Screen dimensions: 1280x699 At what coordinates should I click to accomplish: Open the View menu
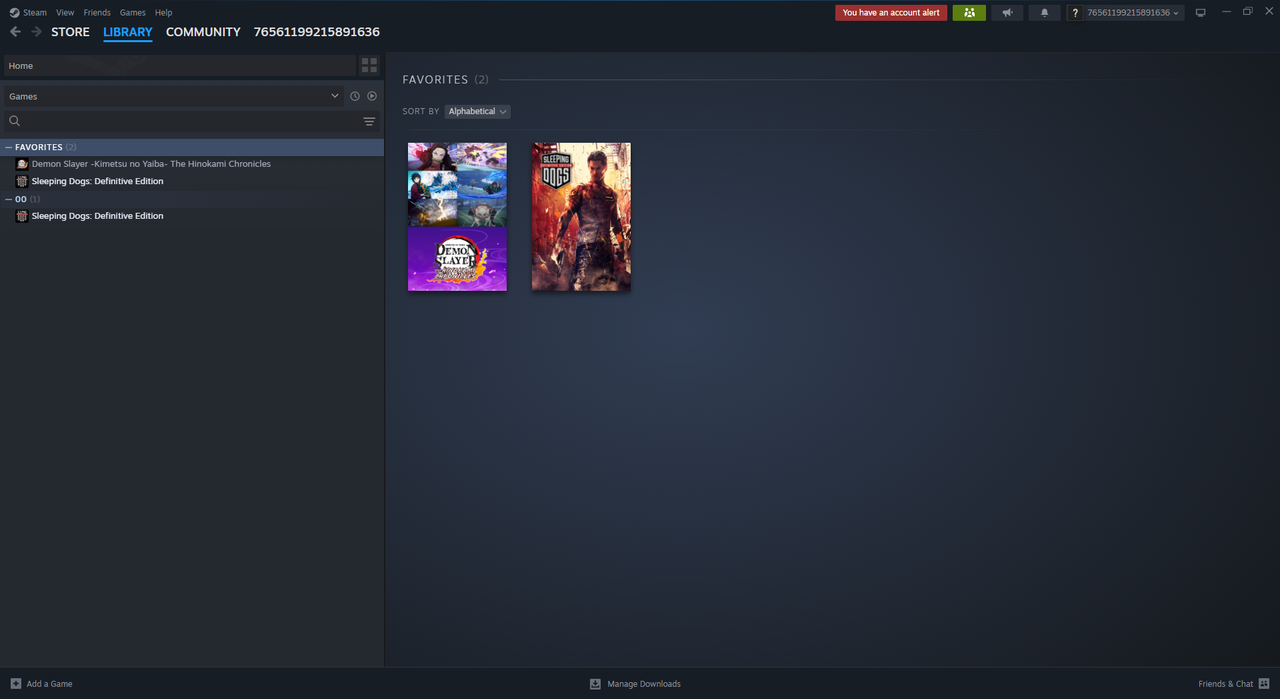65,13
